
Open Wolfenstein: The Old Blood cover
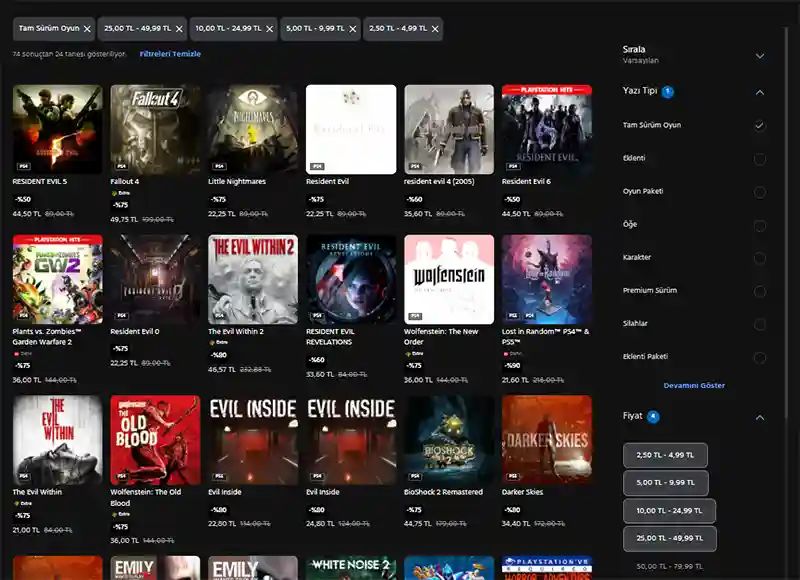point(156,440)
